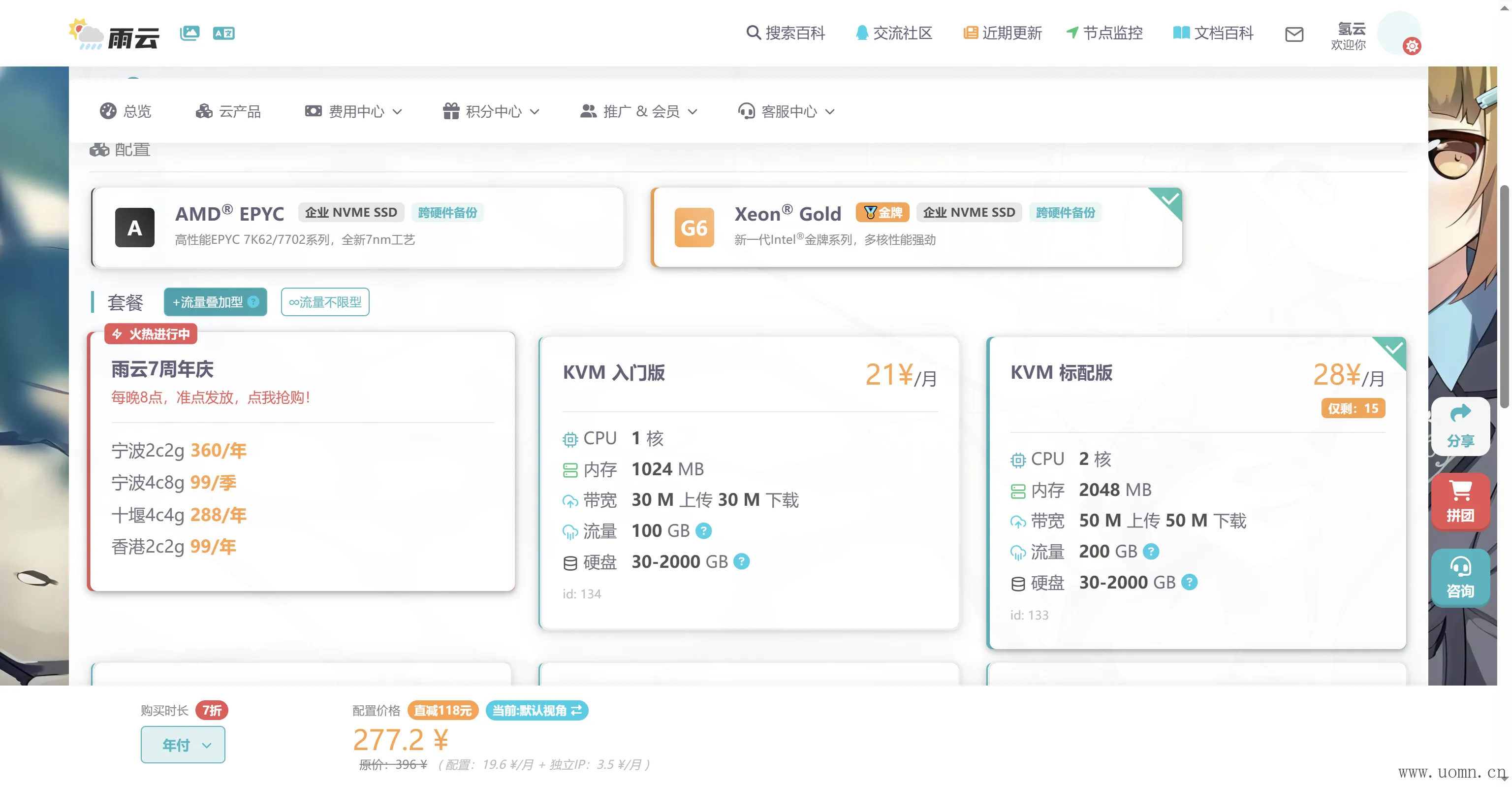Select the AMD EPYC processor option
Viewport: 1512px width, 787px height.
coord(357,228)
